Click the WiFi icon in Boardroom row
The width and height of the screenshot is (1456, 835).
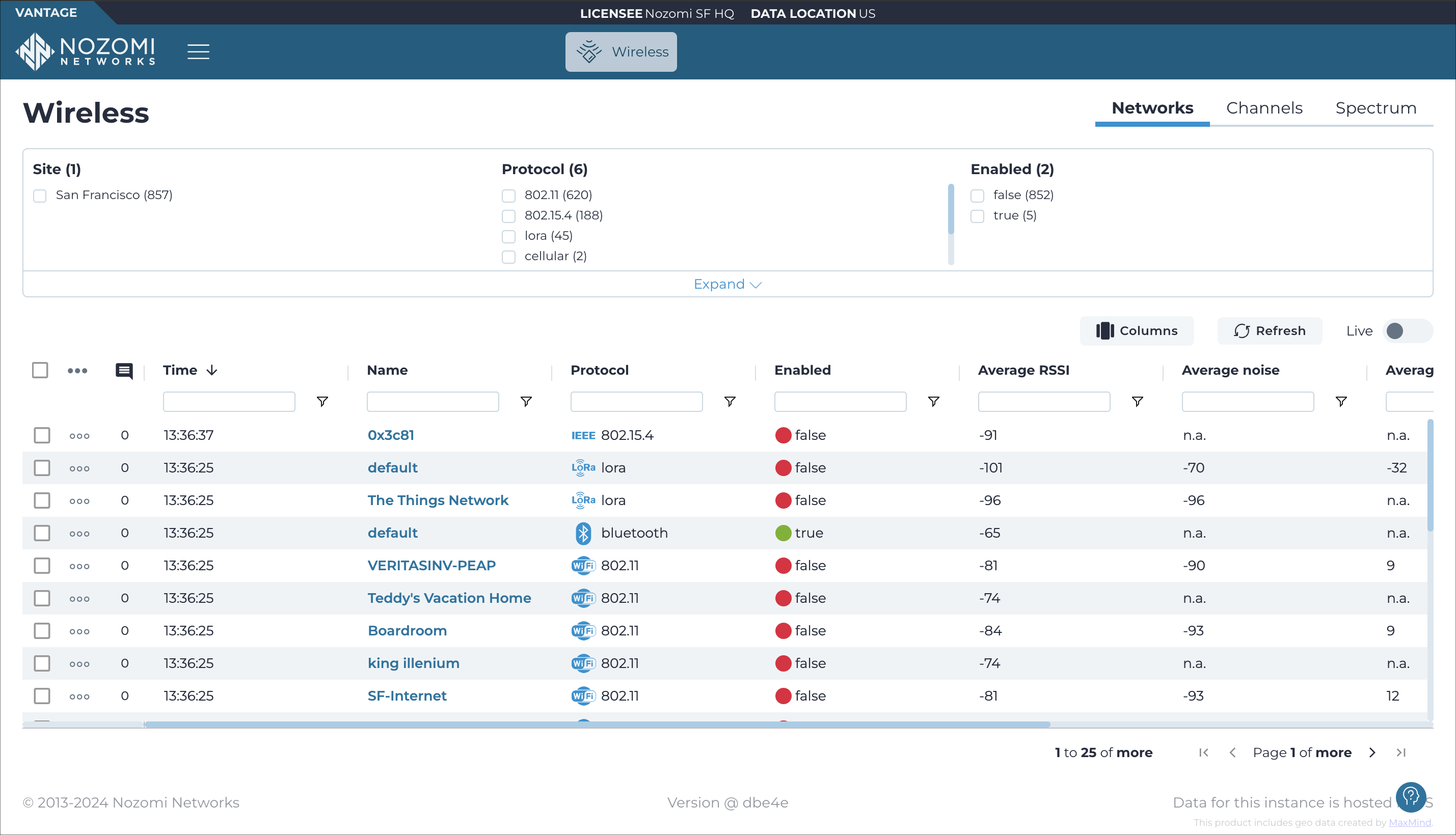coord(583,631)
